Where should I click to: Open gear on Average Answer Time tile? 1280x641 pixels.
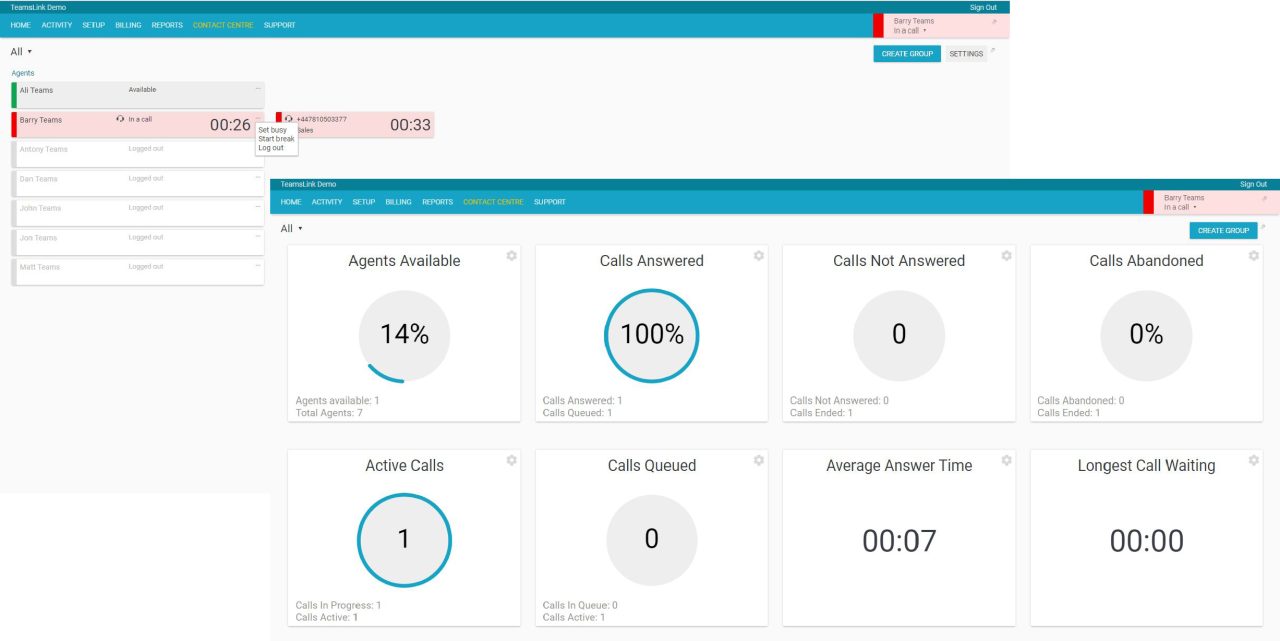click(1006, 460)
